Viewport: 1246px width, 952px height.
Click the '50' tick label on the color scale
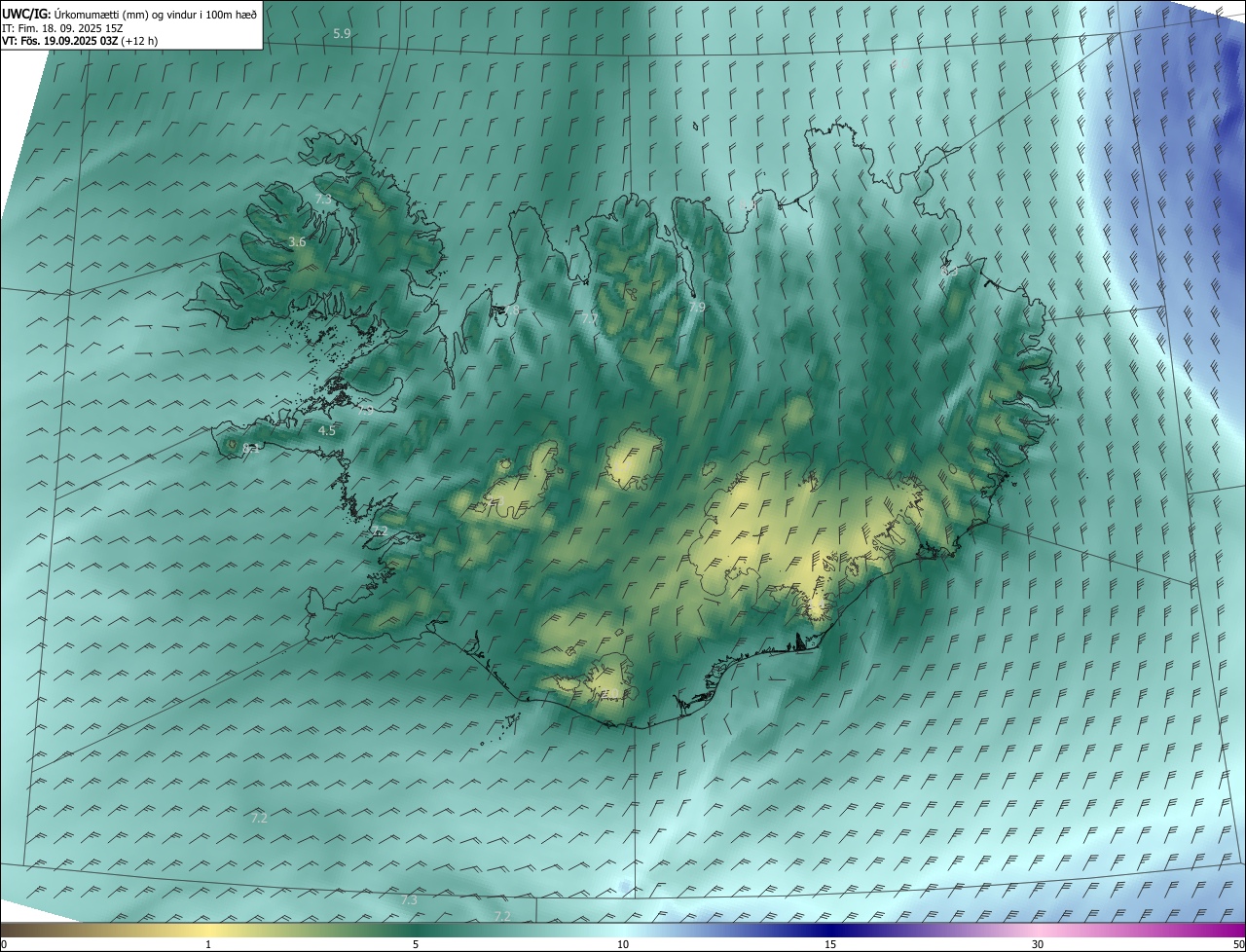pyautogui.click(x=1238, y=944)
